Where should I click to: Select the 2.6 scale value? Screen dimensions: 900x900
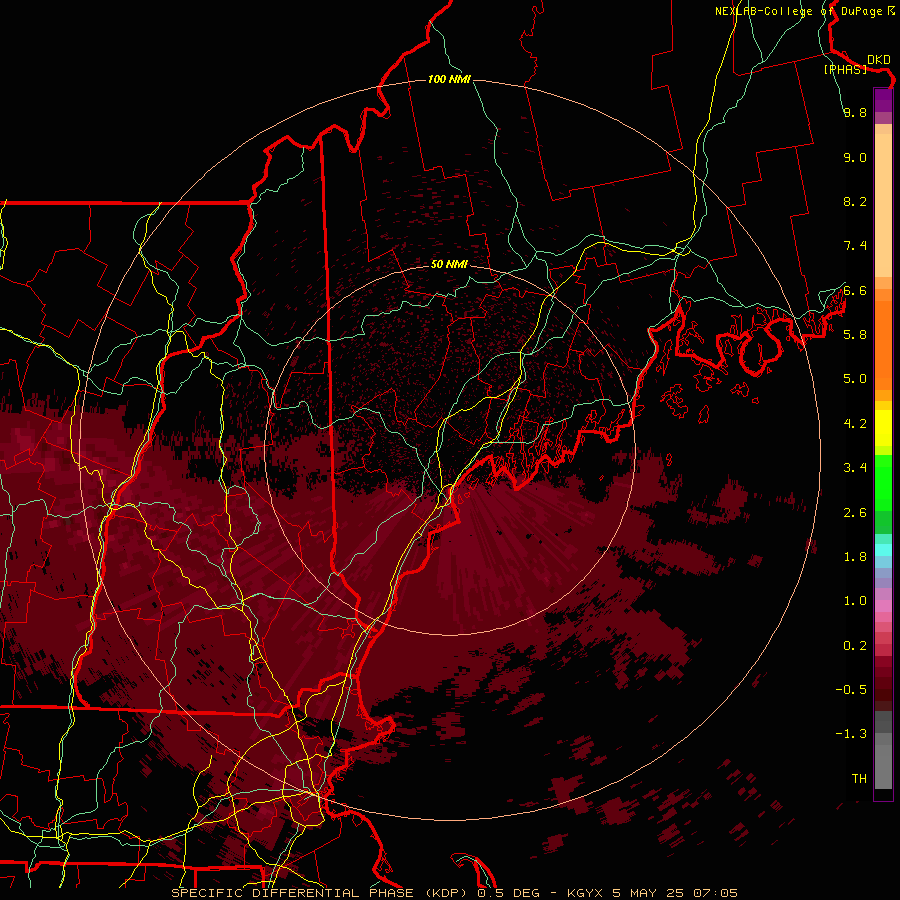click(x=855, y=513)
